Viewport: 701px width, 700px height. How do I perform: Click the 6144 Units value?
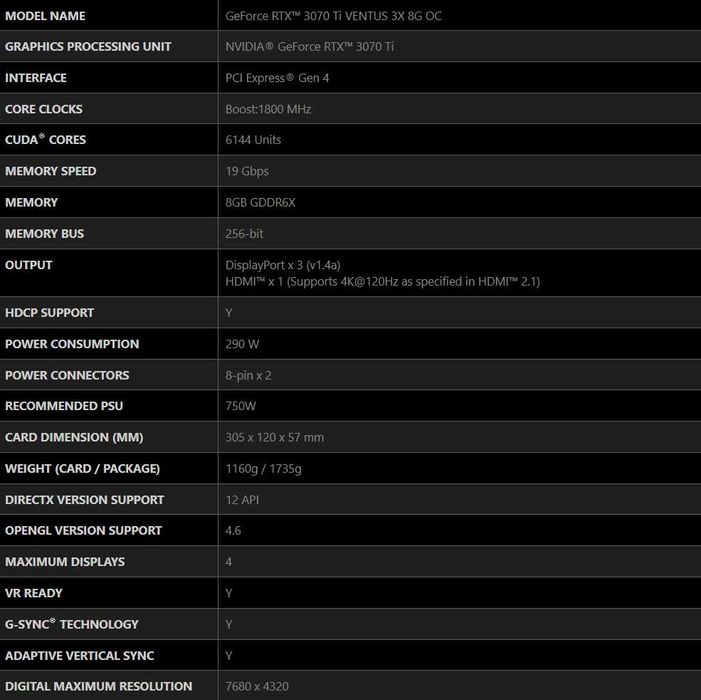[253, 140]
